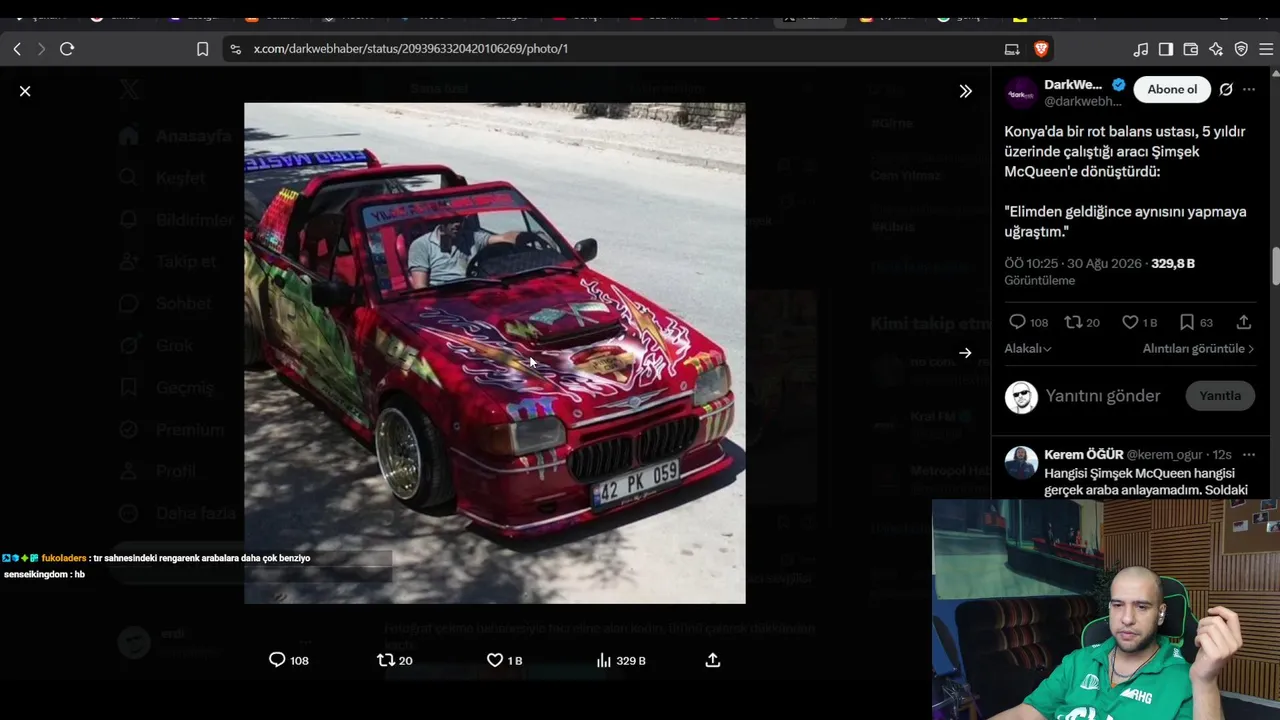1280x720 pixels.
Task: Like the post using the heart below the photo
Action: tap(494, 660)
